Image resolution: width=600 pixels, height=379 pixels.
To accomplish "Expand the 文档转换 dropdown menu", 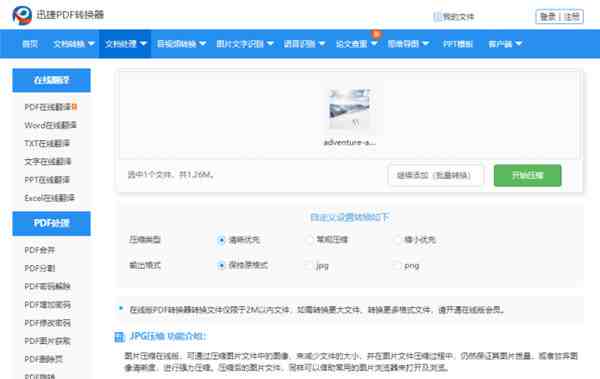I will coord(74,44).
